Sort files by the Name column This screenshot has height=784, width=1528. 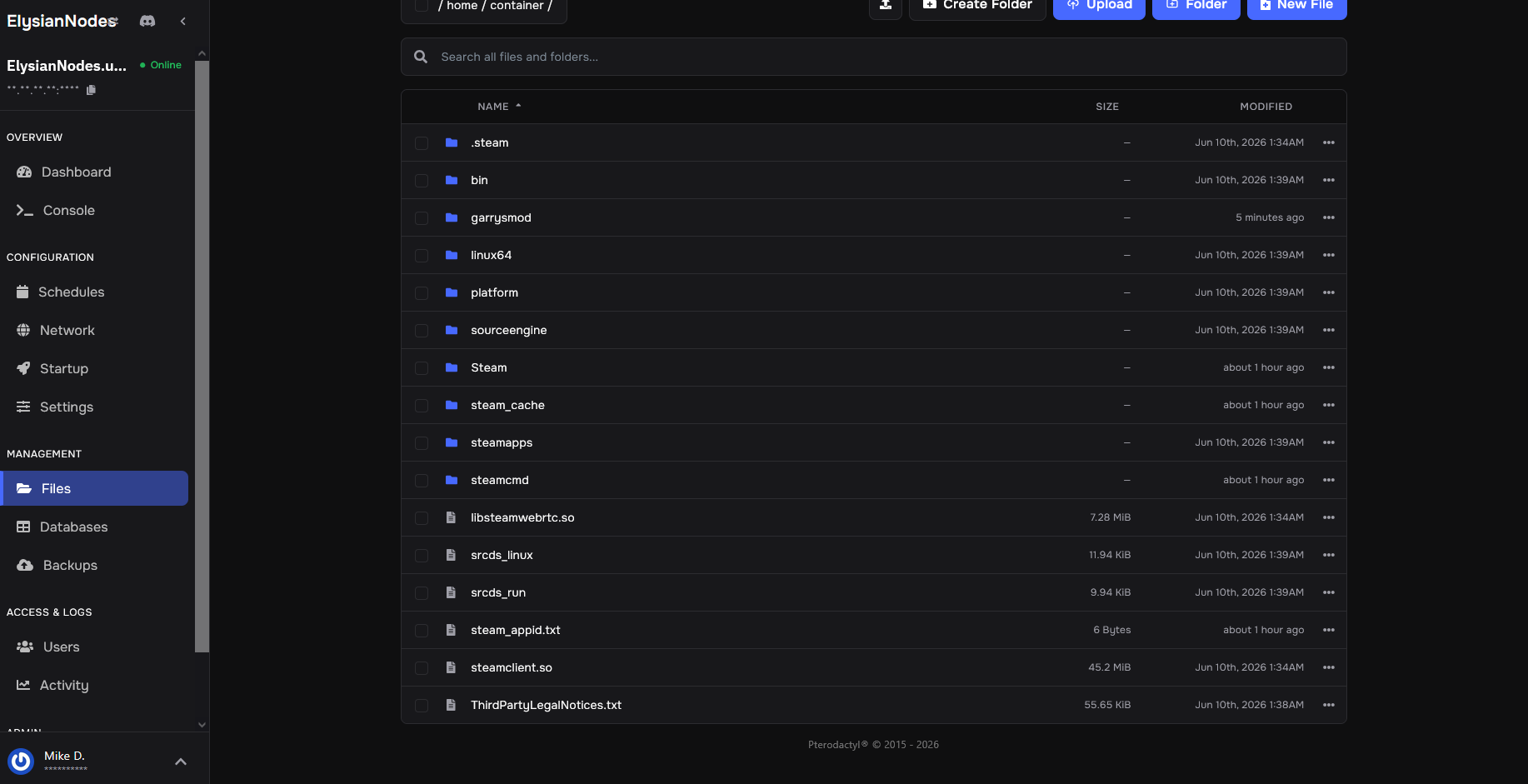(x=499, y=107)
